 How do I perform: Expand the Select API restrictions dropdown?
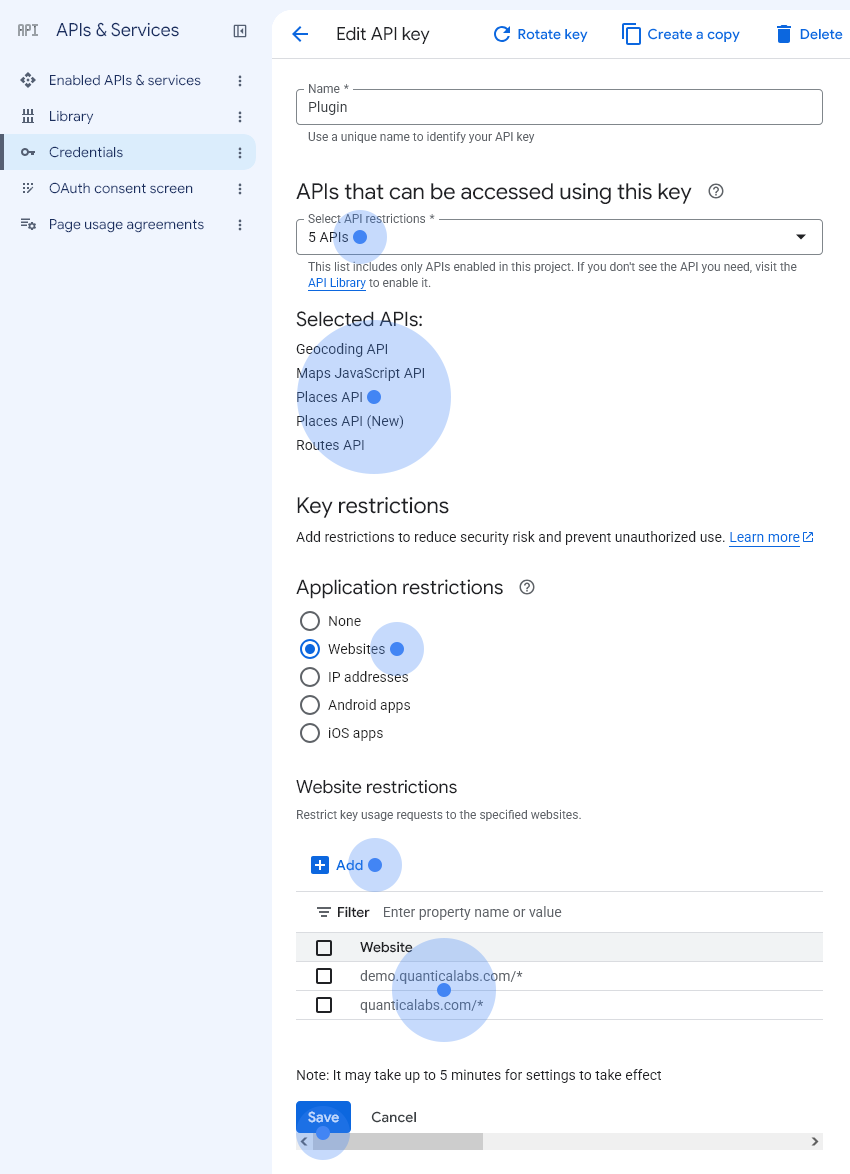pos(559,237)
